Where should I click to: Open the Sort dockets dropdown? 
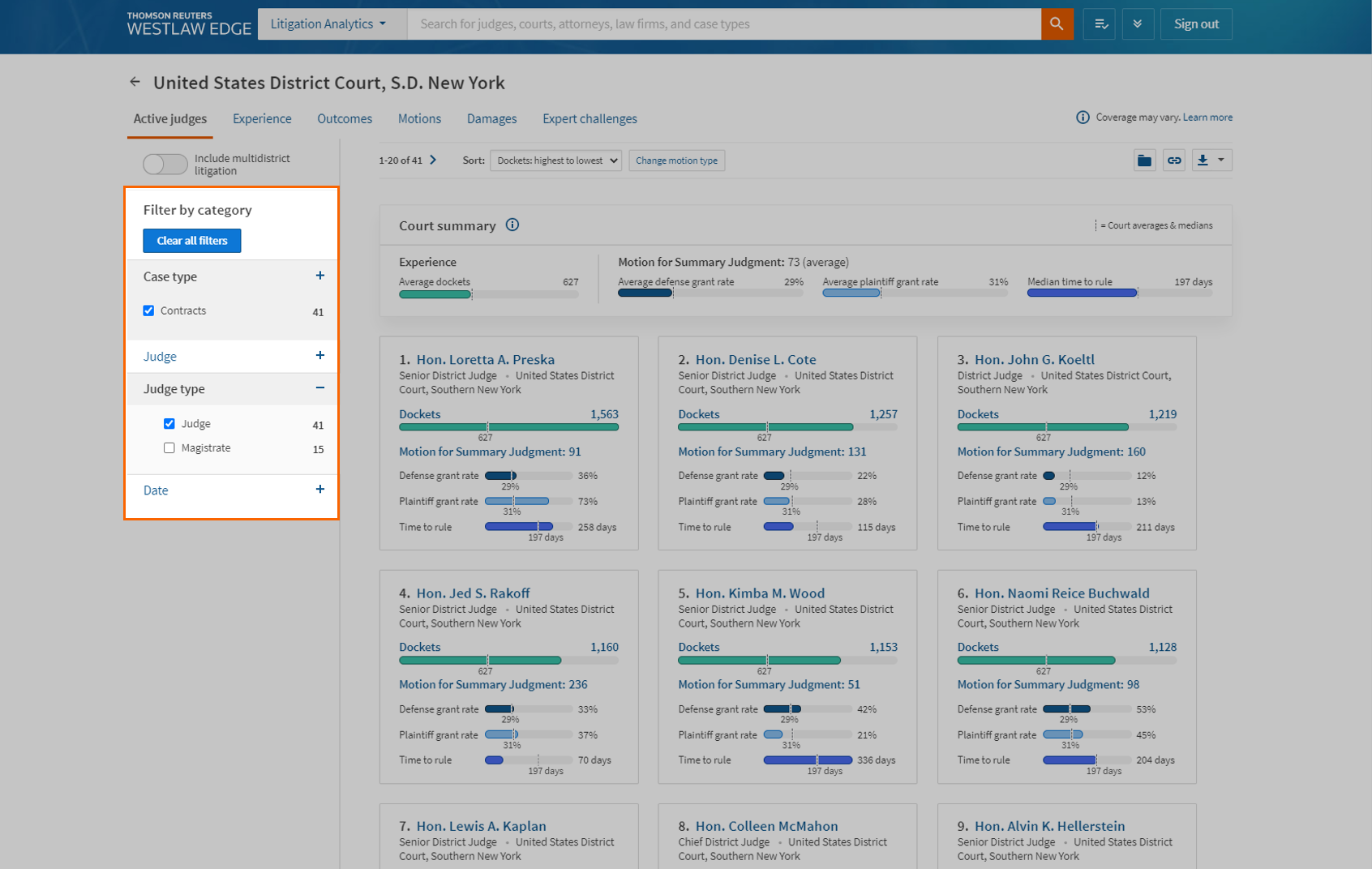[x=555, y=161]
